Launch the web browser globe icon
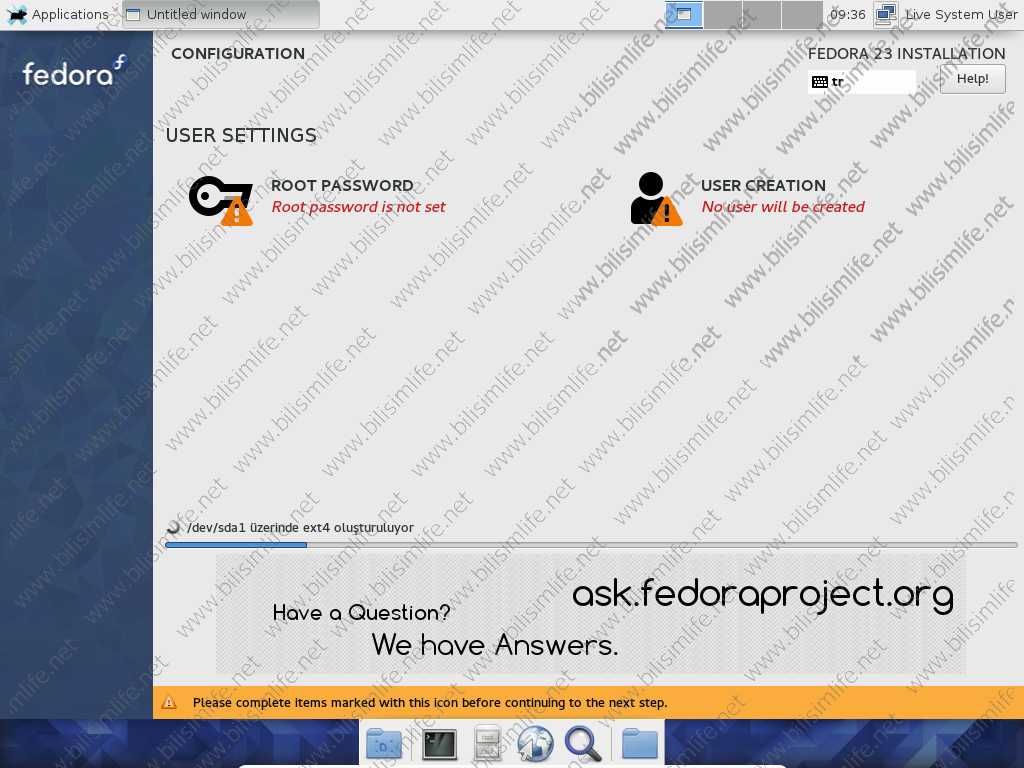 pyautogui.click(x=535, y=744)
